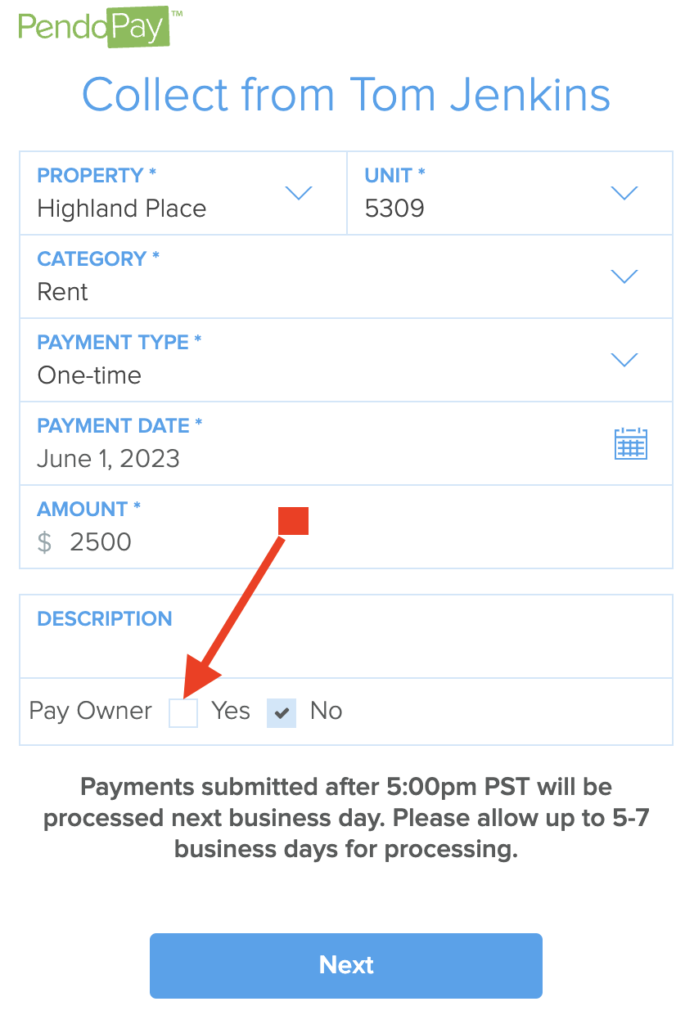The image size is (694, 1024).
Task: Select the Rent category value
Action: (62, 292)
